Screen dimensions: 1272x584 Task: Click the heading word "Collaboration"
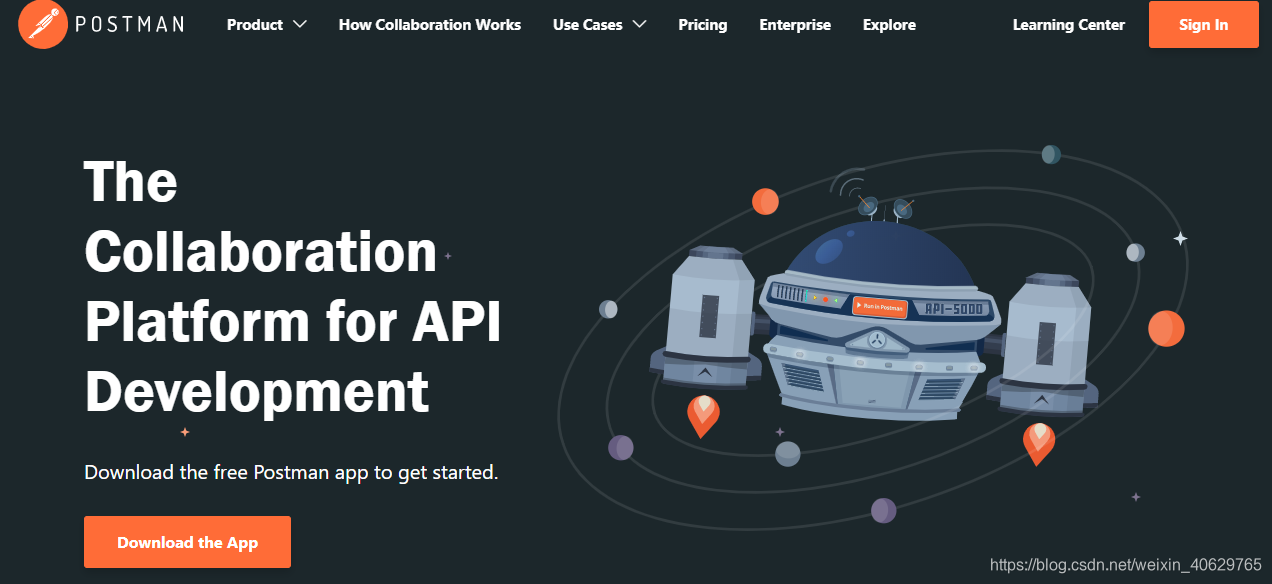(260, 251)
